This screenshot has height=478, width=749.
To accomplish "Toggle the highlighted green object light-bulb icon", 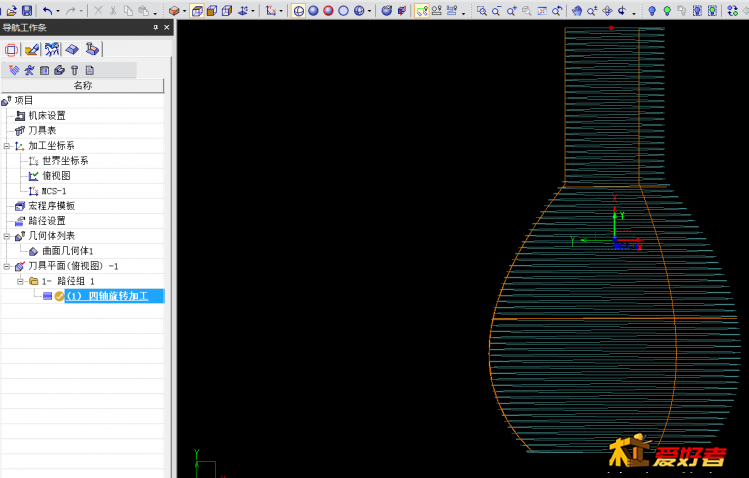I will tap(421, 11).
